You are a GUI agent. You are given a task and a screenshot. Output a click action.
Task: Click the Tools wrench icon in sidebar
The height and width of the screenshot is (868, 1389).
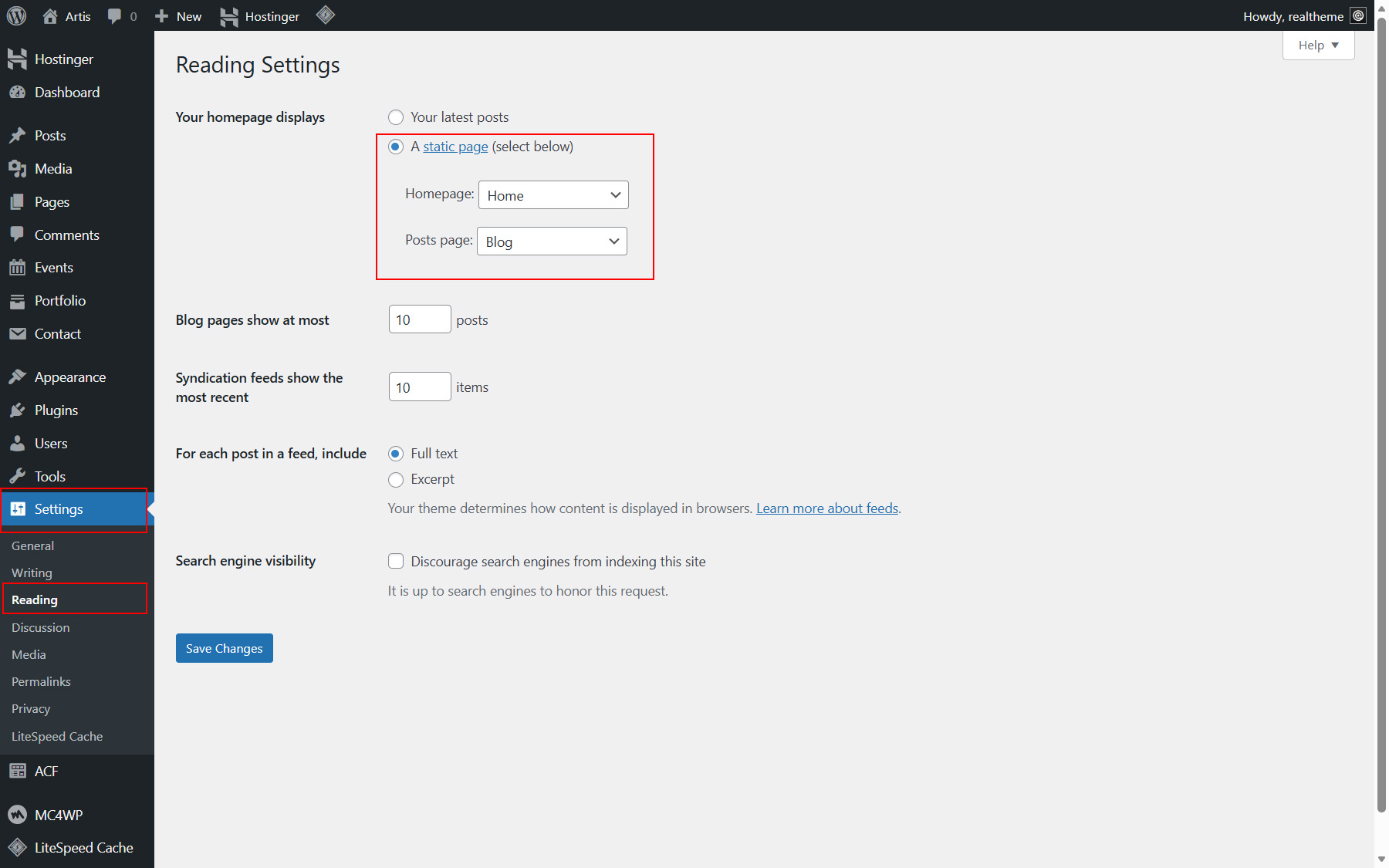17,477
